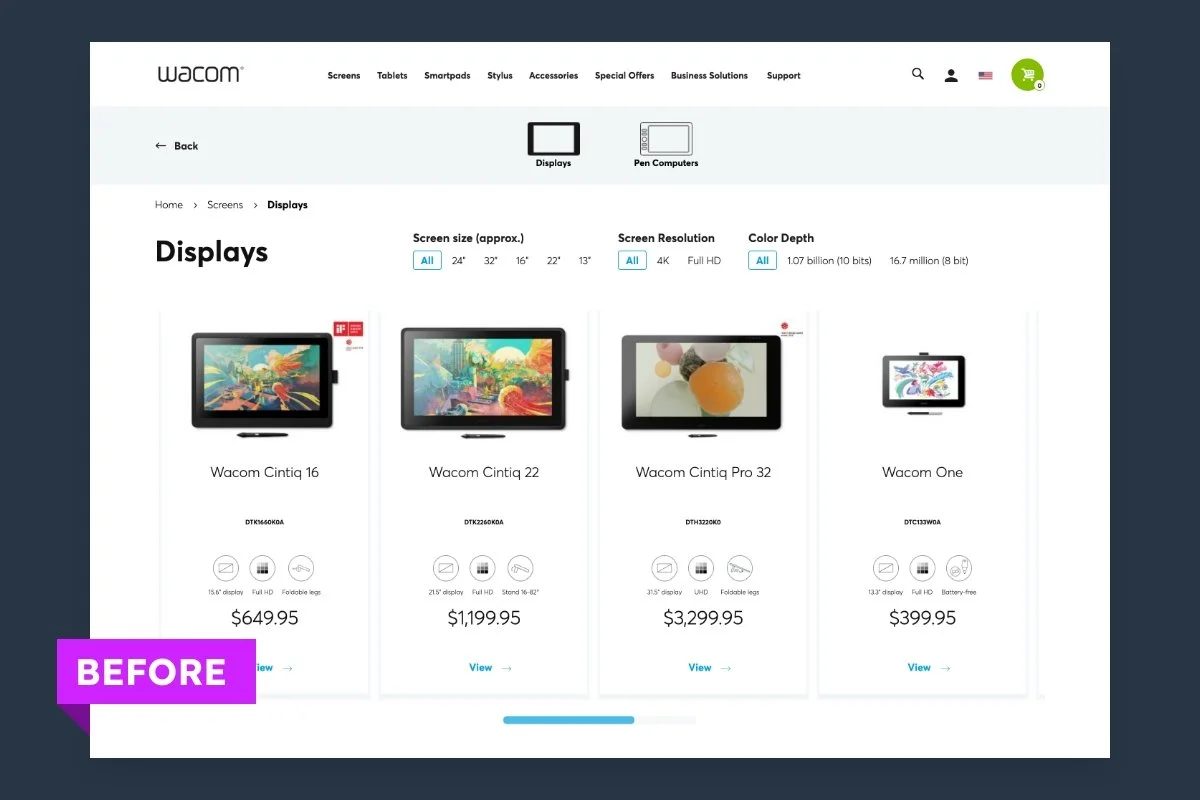Select the Pen Computers category icon

666,139
